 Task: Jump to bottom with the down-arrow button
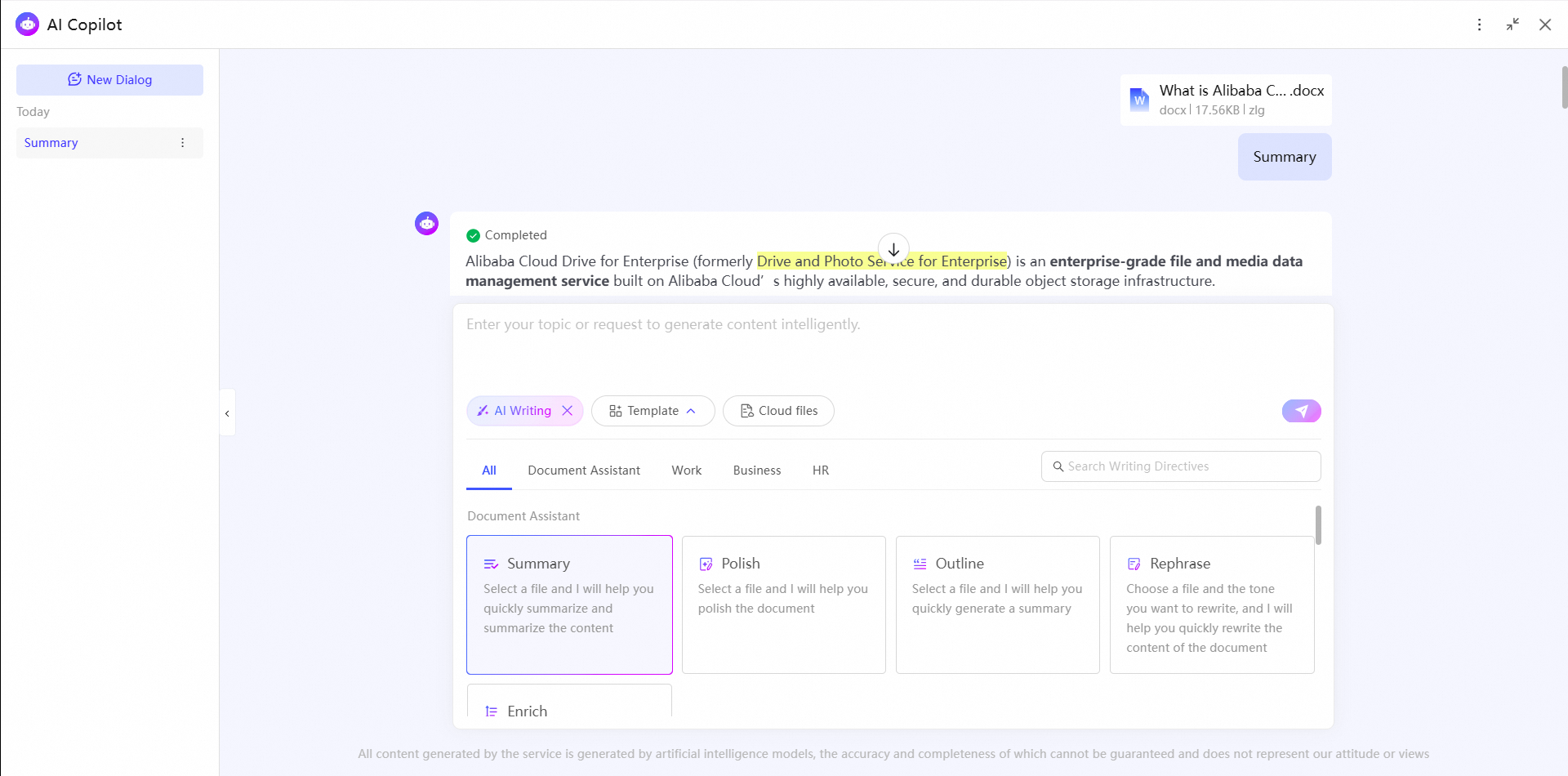[x=893, y=249]
